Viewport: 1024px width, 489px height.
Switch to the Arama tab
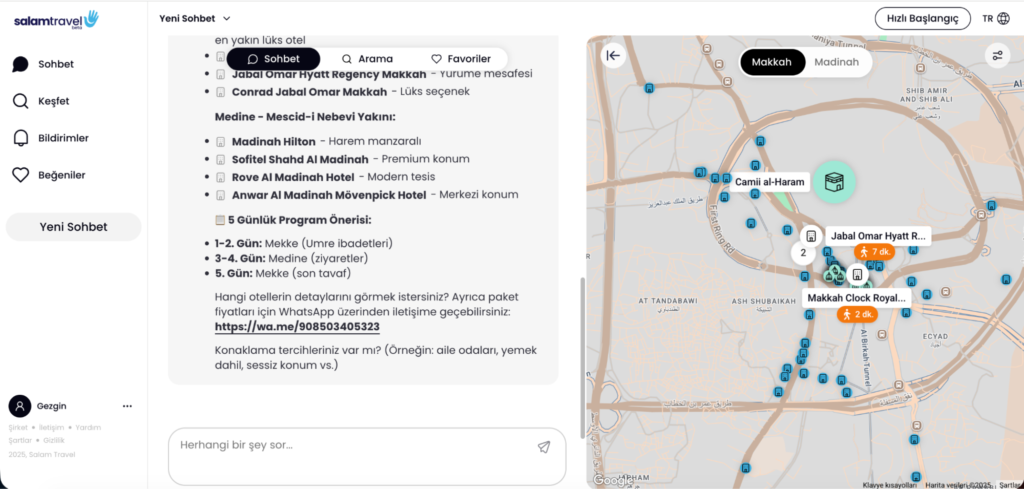click(x=367, y=59)
